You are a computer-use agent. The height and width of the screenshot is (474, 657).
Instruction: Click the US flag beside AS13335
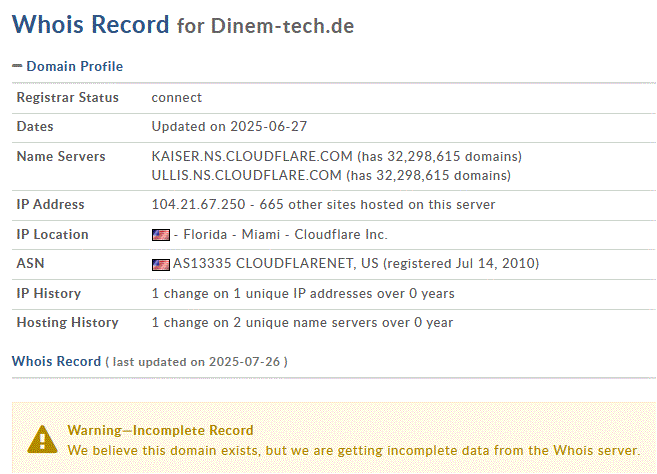pyautogui.click(x=160, y=265)
